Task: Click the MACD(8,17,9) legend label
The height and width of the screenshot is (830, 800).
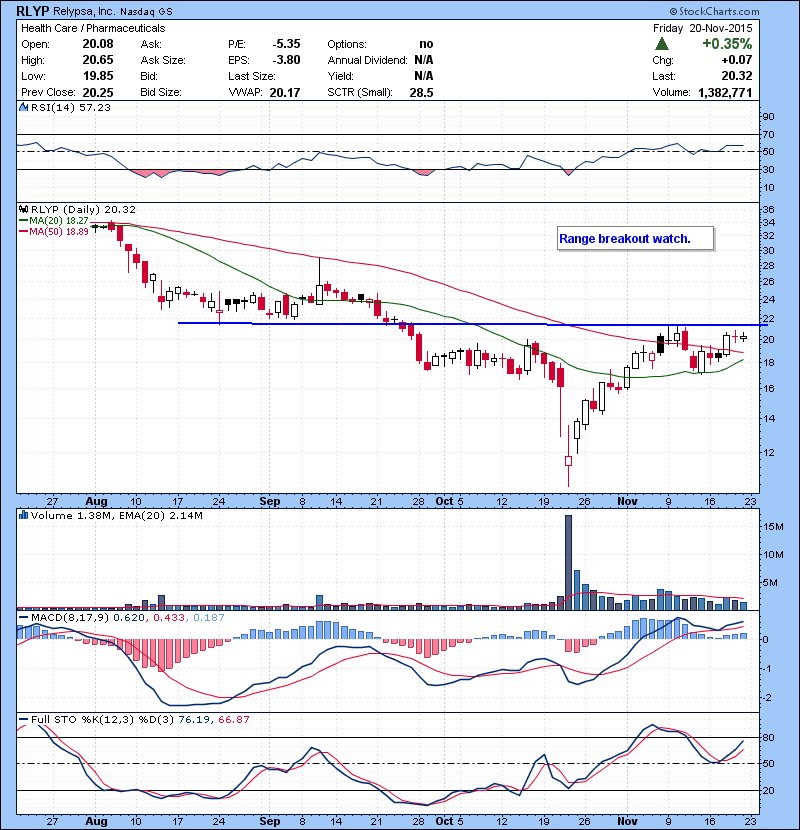Action: [x=70, y=617]
